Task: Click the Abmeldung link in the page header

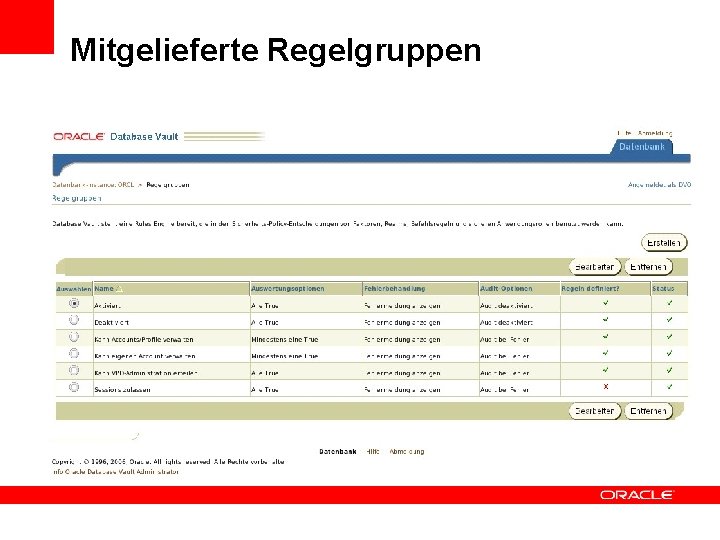Action: pos(655,133)
